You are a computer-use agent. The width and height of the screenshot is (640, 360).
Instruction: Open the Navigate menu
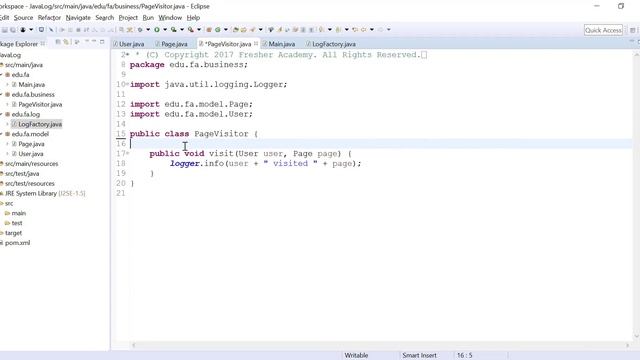(x=78, y=18)
